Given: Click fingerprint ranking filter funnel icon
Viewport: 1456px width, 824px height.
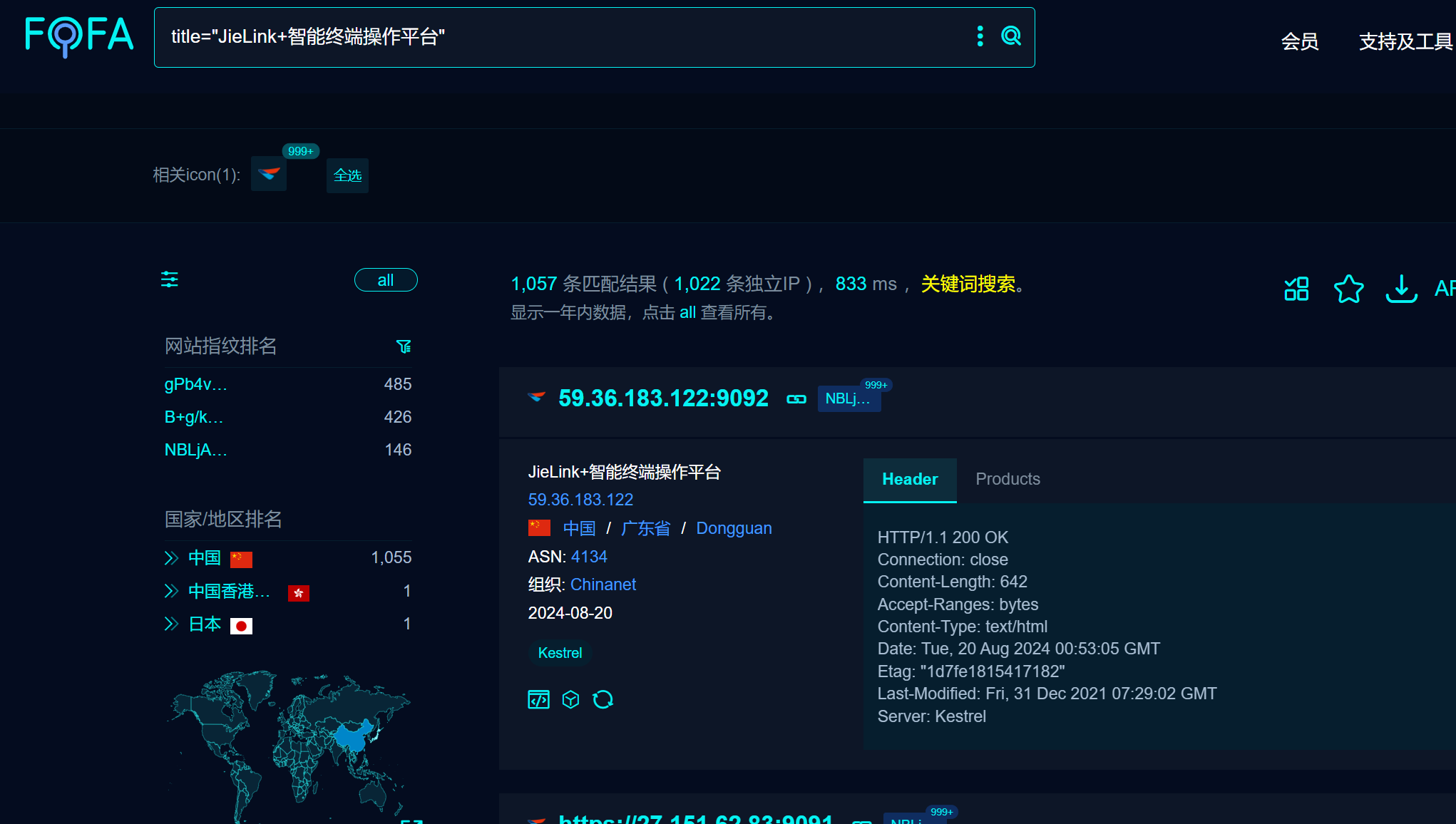Looking at the screenshot, I should [x=404, y=346].
